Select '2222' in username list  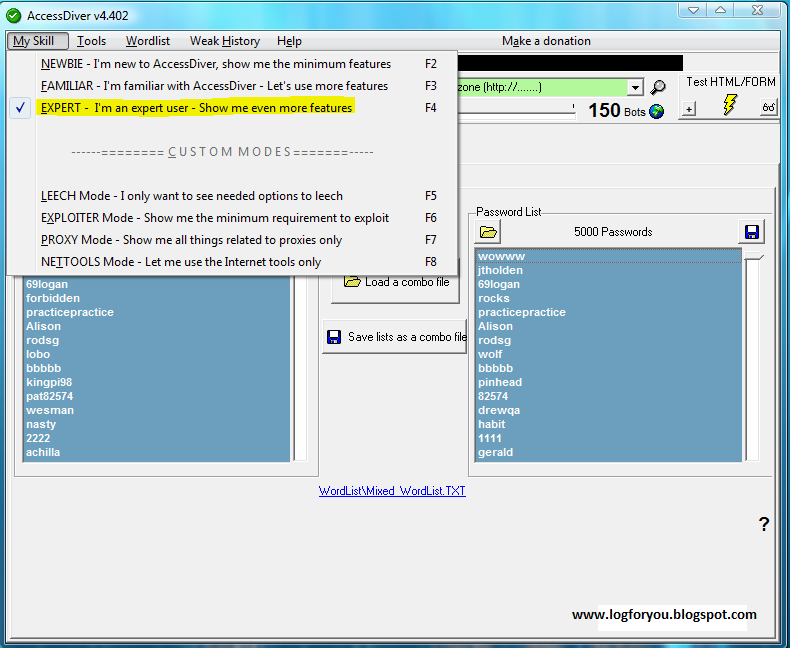tap(157, 438)
